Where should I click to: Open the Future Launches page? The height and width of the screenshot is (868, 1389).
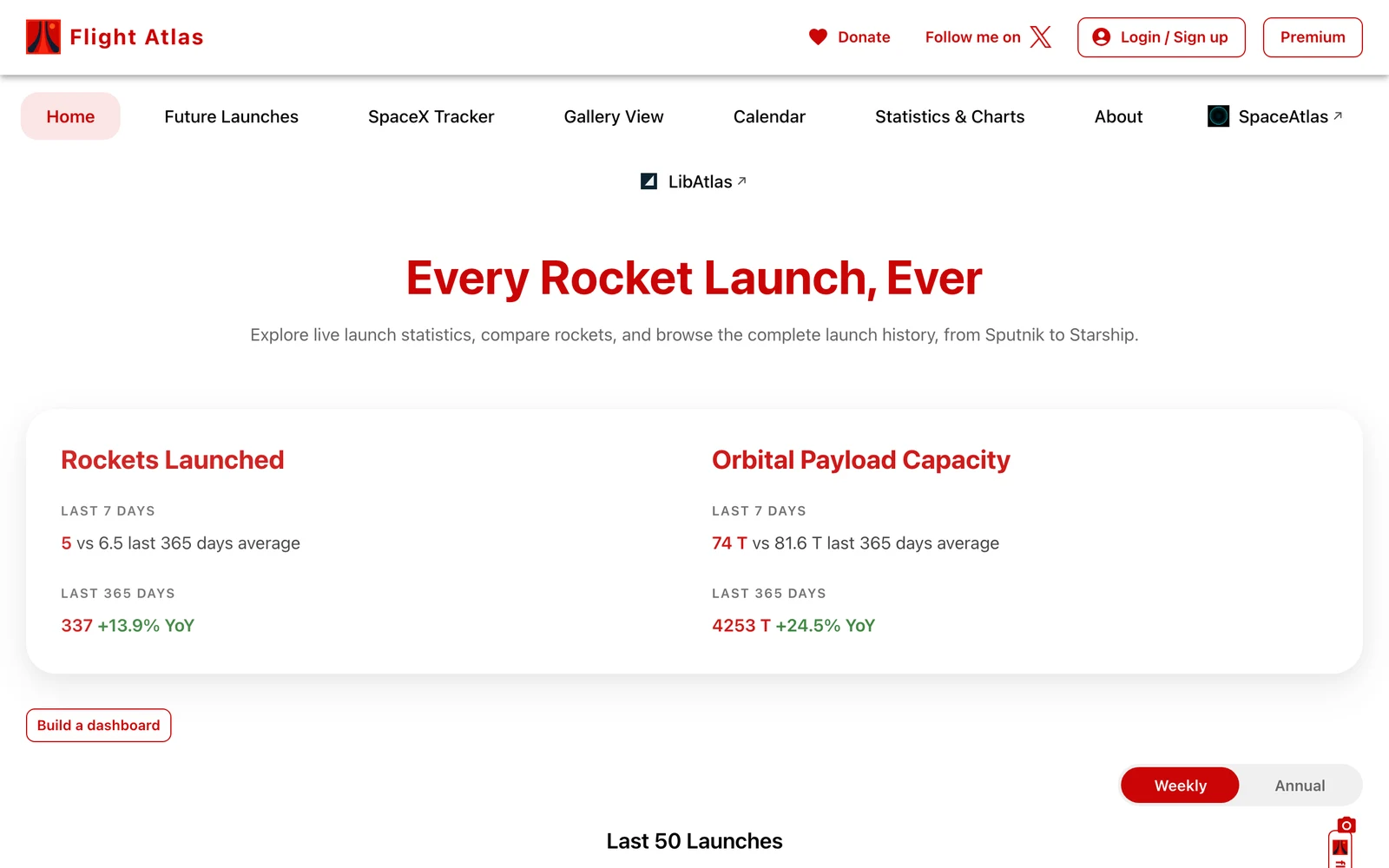point(231,116)
